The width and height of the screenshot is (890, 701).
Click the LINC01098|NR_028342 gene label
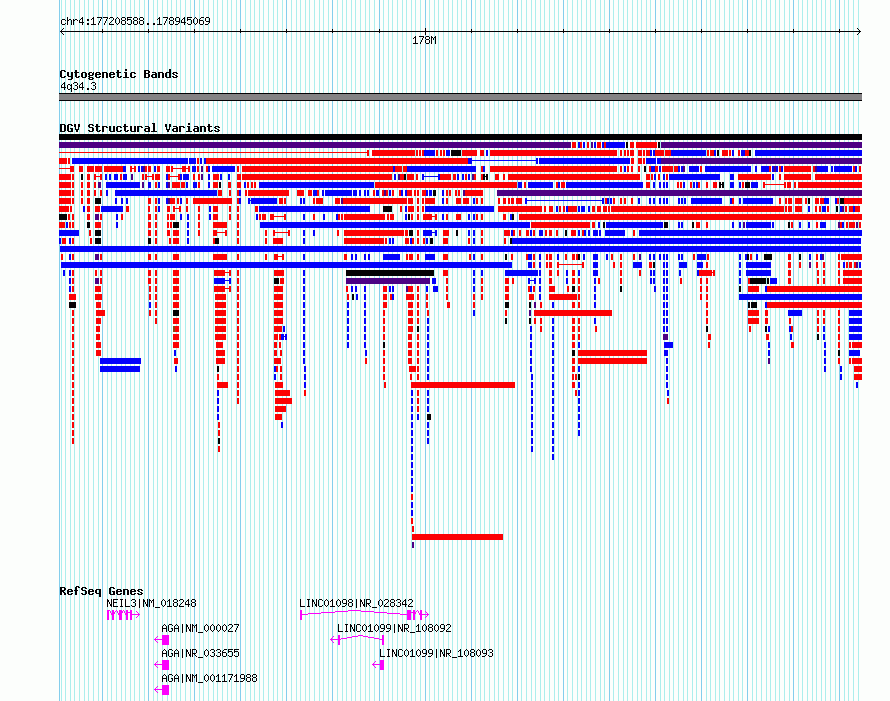356,603
